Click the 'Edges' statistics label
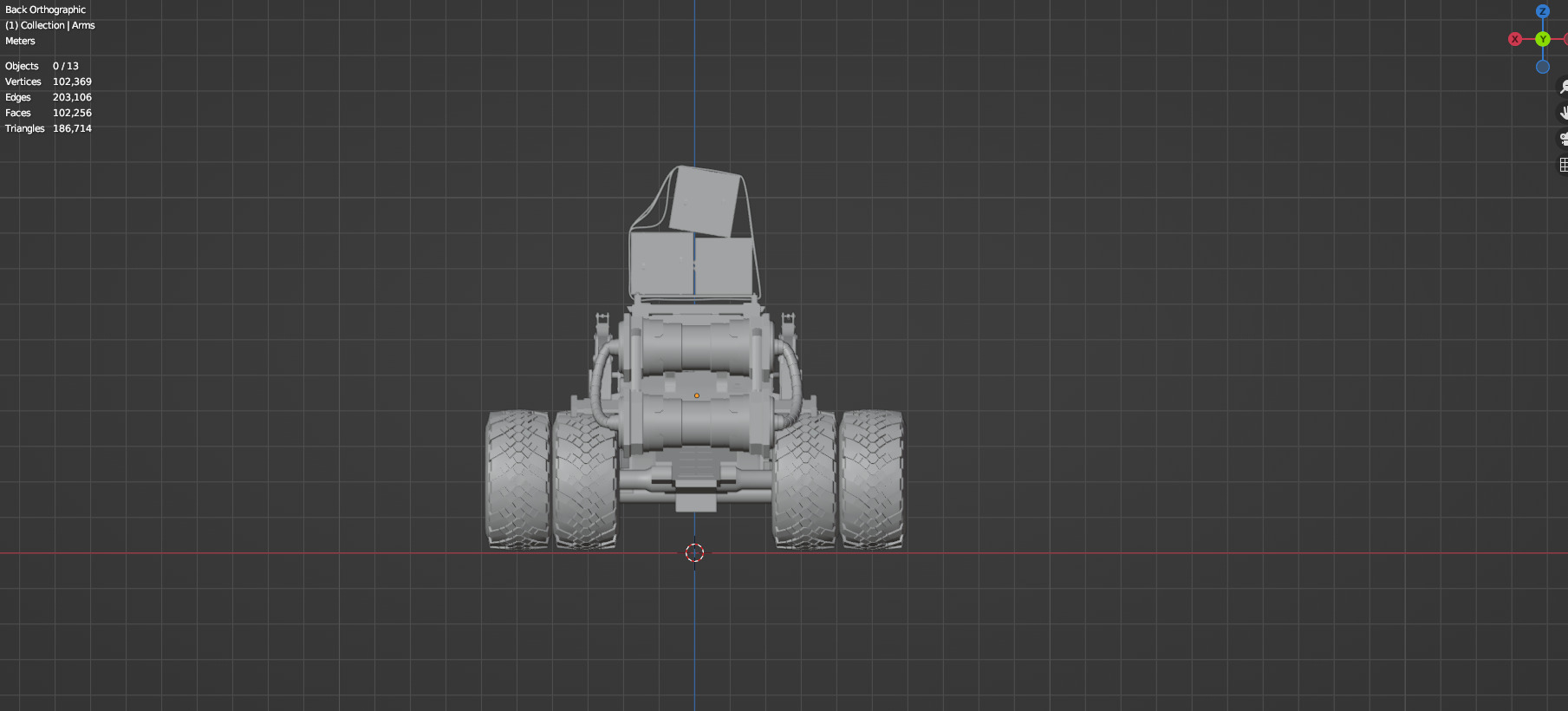 [18, 97]
